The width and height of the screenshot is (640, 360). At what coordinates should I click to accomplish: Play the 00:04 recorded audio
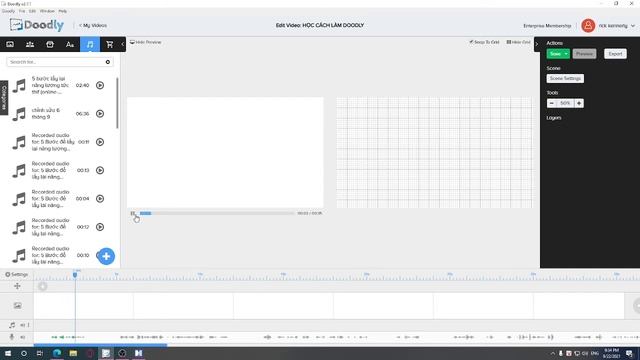[100, 199]
